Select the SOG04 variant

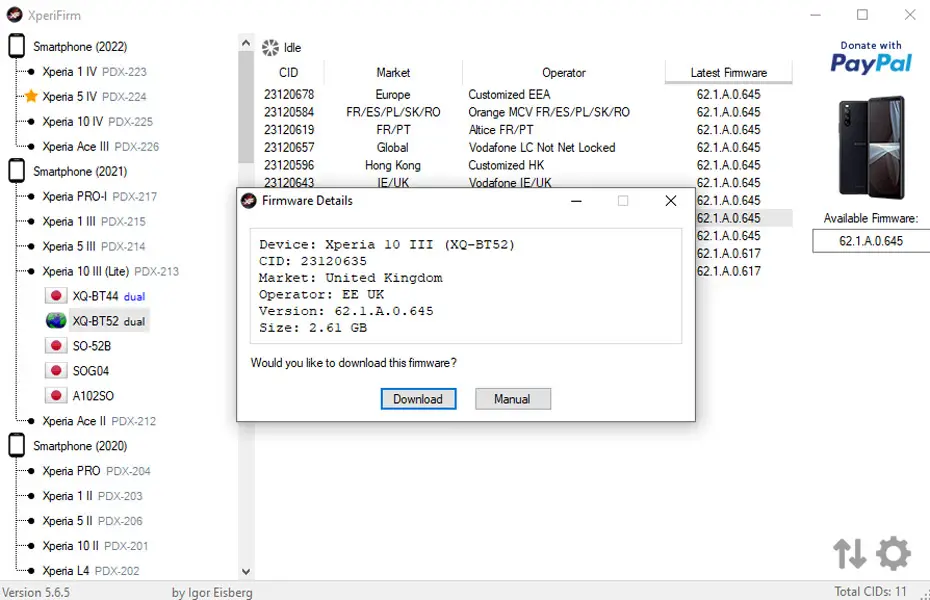click(x=91, y=371)
